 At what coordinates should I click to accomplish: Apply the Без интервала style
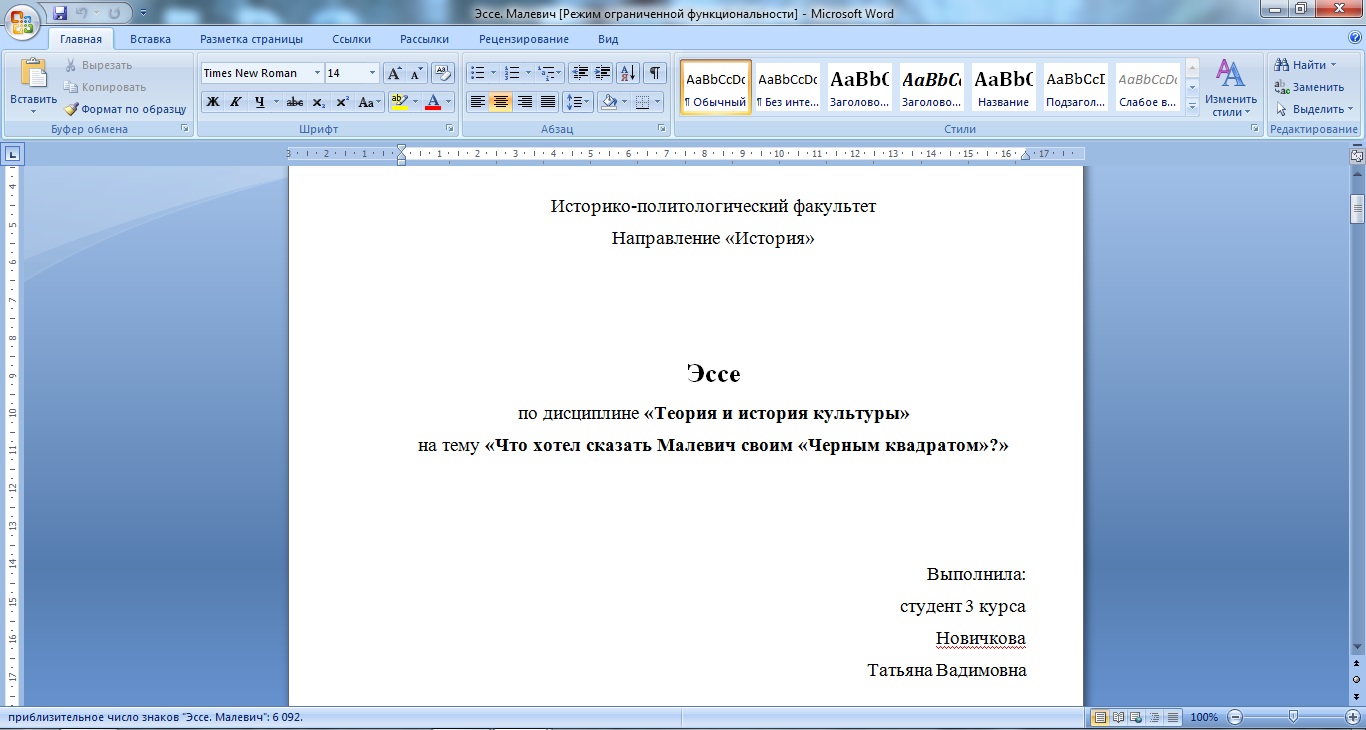pyautogui.click(x=787, y=87)
